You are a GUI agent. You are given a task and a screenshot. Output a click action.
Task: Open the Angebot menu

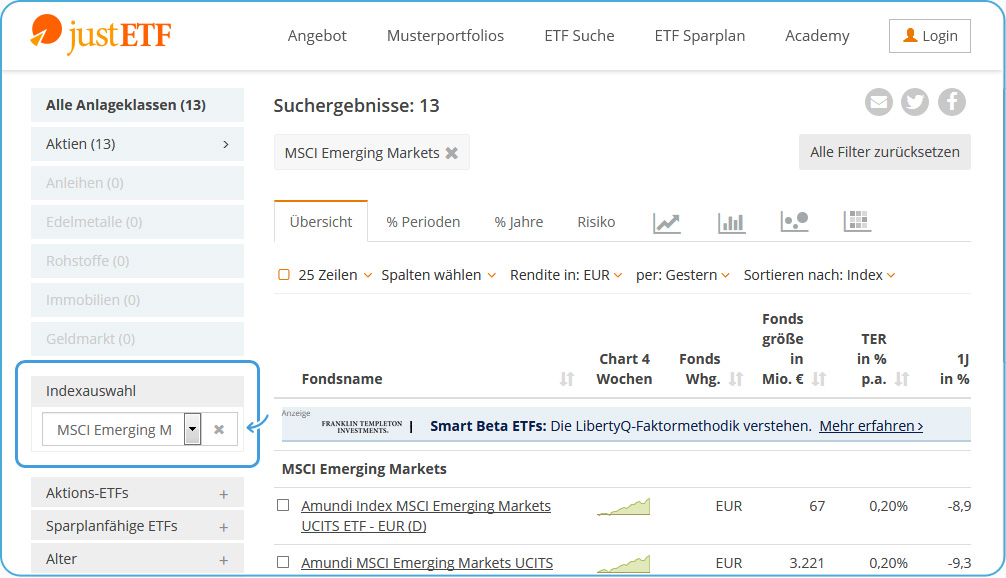[x=317, y=36]
